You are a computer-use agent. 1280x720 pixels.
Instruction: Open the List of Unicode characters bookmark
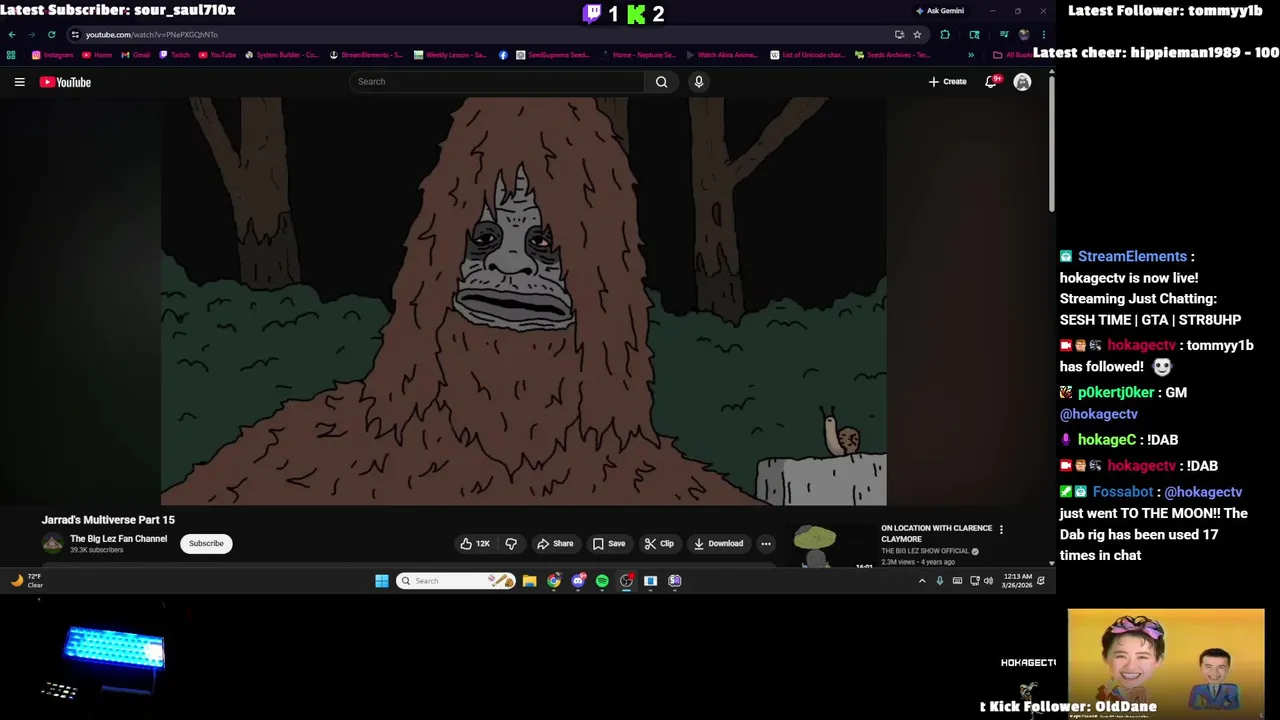point(808,55)
